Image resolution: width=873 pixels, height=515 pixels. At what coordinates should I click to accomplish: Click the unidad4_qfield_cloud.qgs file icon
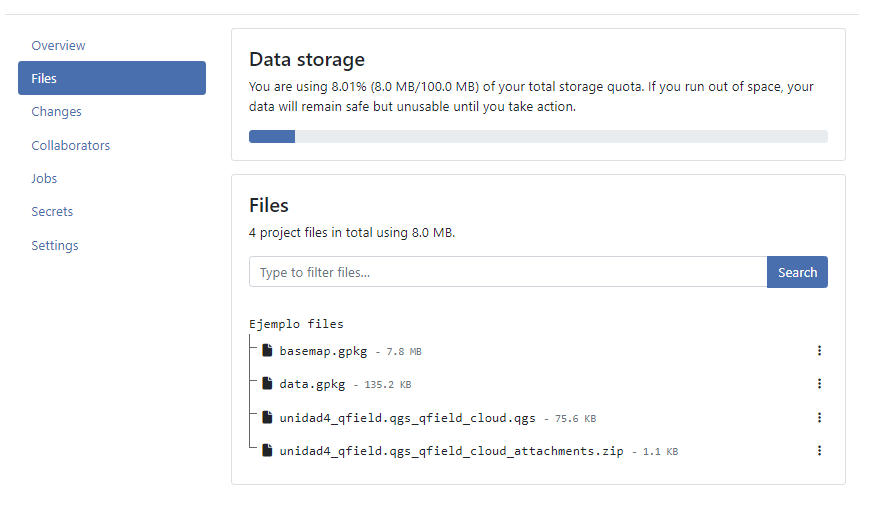point(267,417)
